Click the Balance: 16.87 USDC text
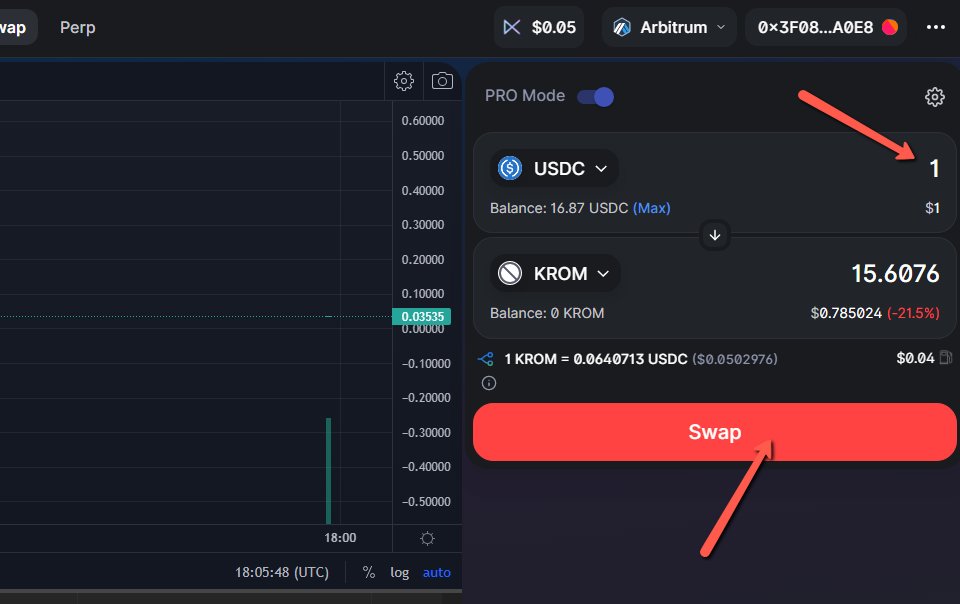The image size is (960, 604). click(559, 208)
